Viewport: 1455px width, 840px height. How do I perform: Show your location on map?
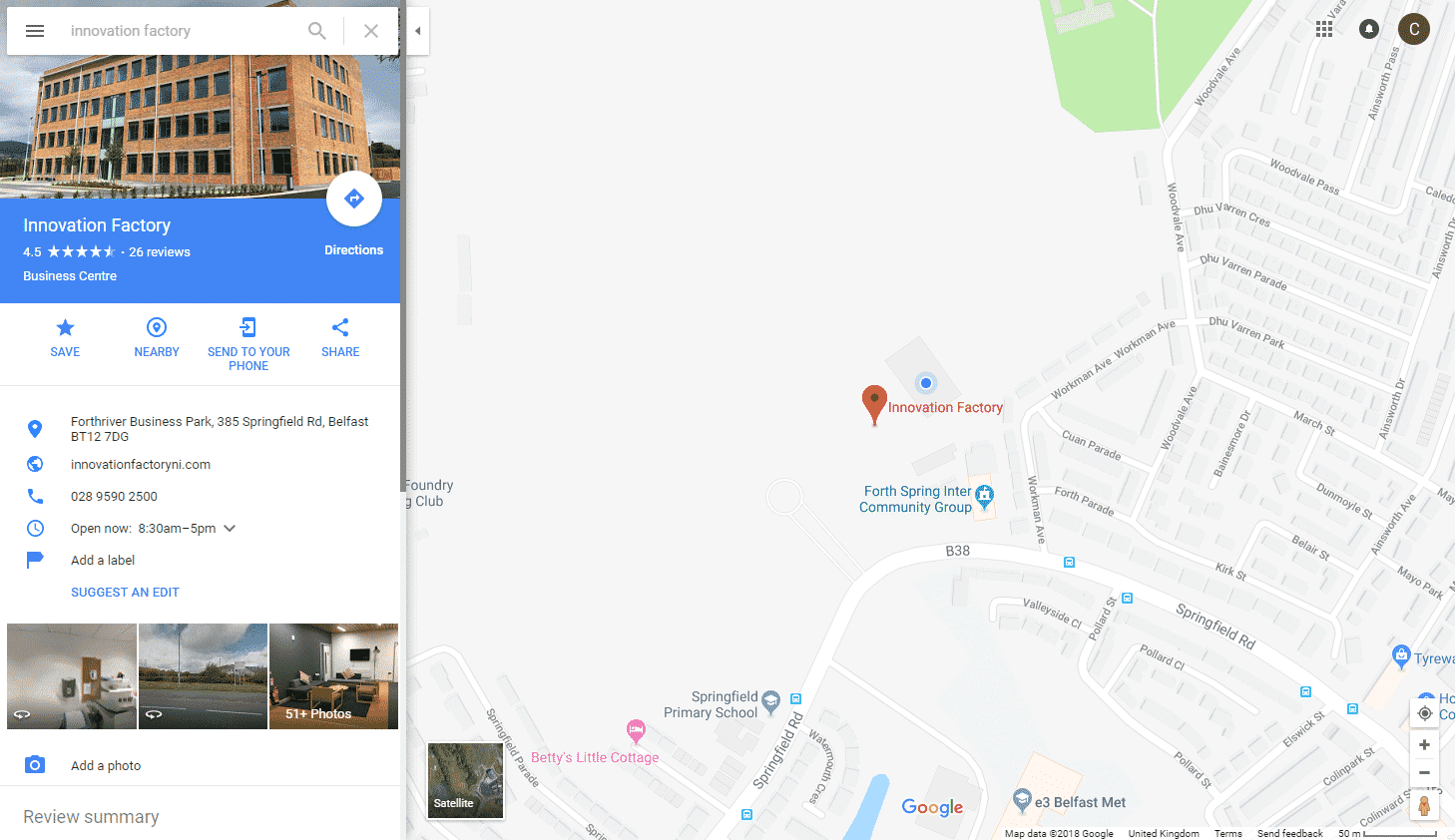[1424, 713]
